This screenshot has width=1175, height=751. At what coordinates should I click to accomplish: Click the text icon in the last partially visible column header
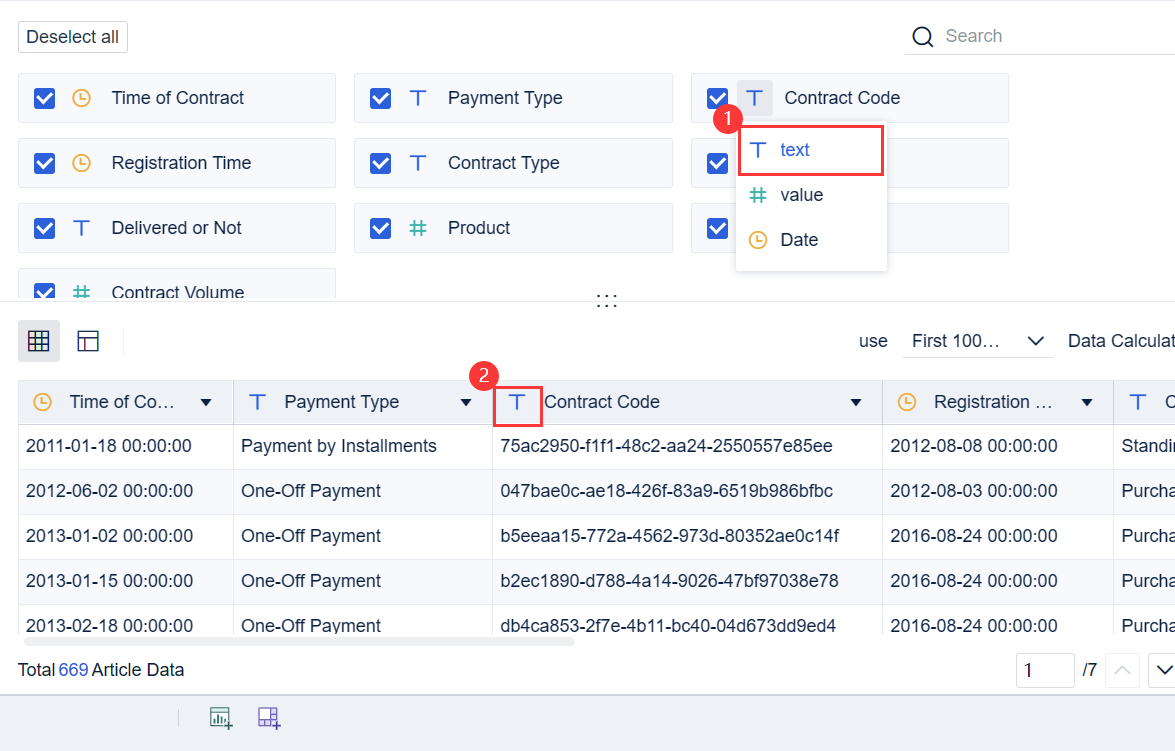(x=1138, y=402)
